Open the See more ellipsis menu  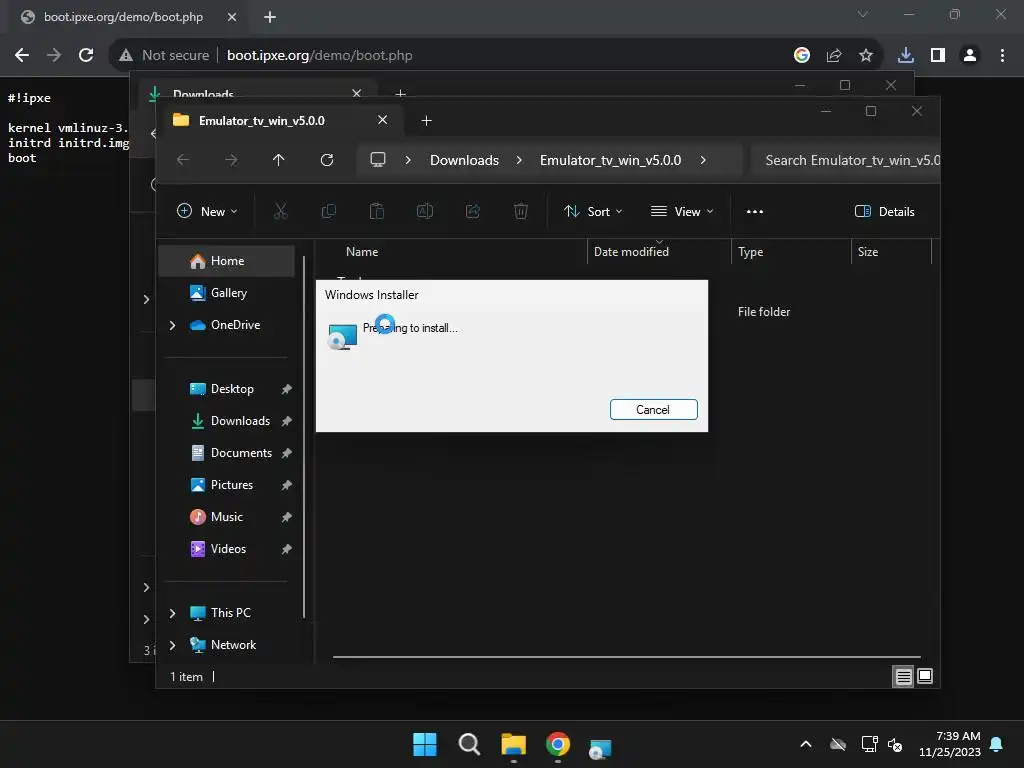point(754,211)
